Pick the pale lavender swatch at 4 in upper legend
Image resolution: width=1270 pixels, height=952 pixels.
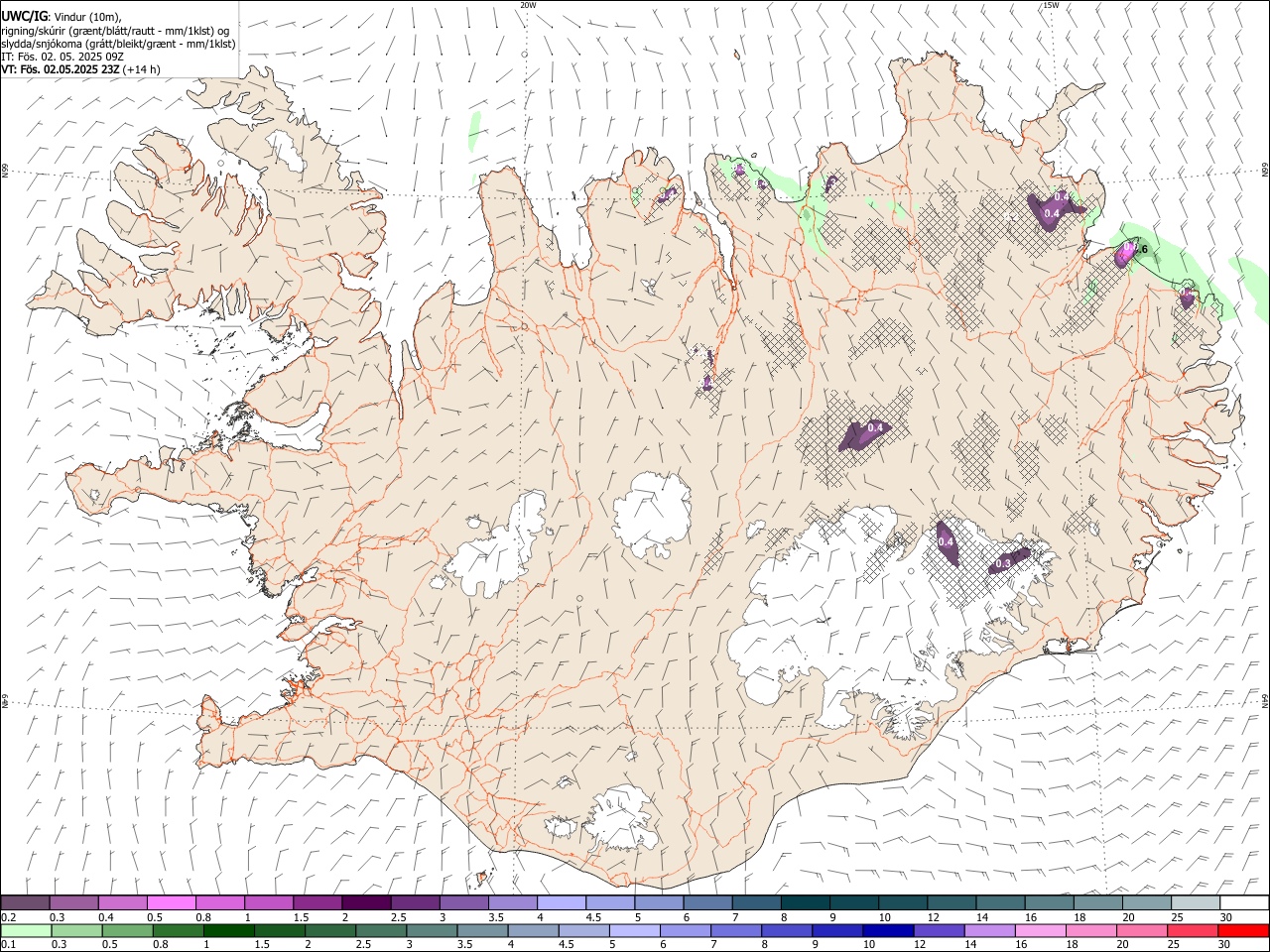[x=561, y=903]
